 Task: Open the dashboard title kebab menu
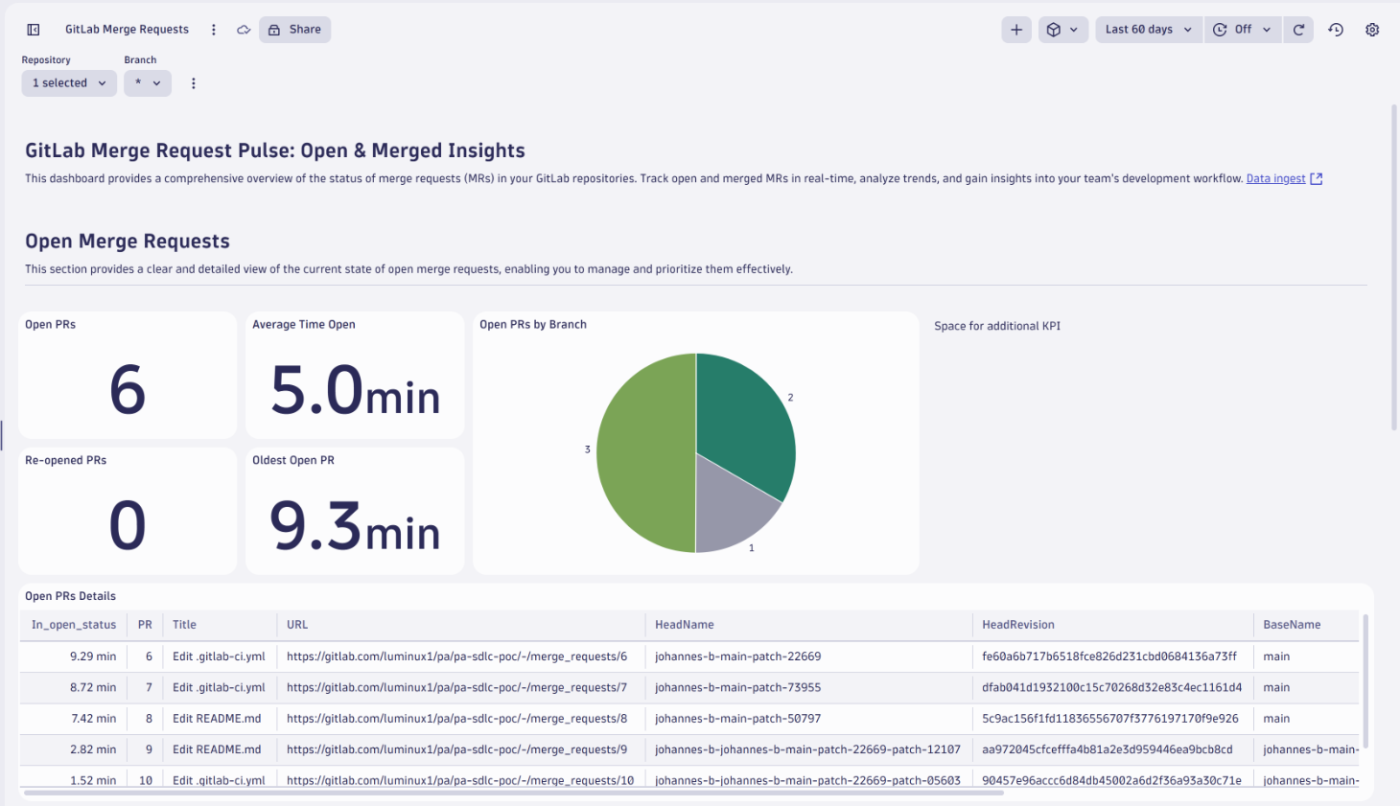tap(214, 29)
